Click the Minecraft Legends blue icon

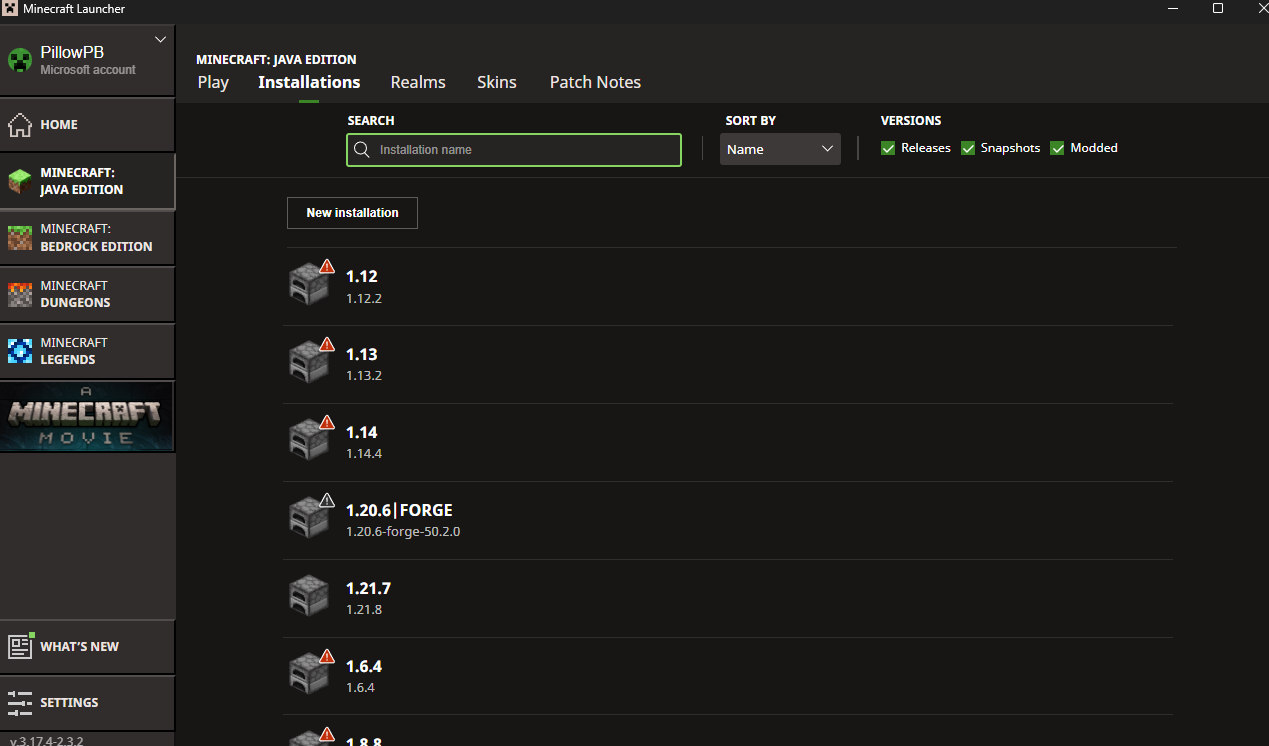[x=20, y=351]
